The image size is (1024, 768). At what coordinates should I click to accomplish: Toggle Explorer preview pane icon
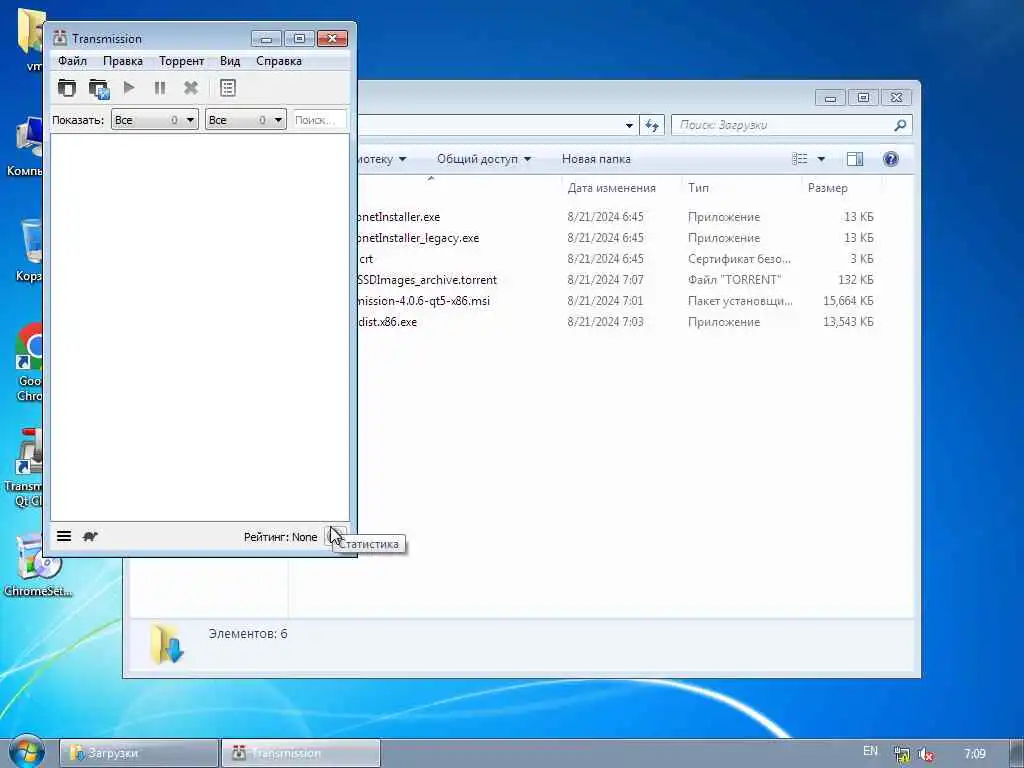click(855, 159)
